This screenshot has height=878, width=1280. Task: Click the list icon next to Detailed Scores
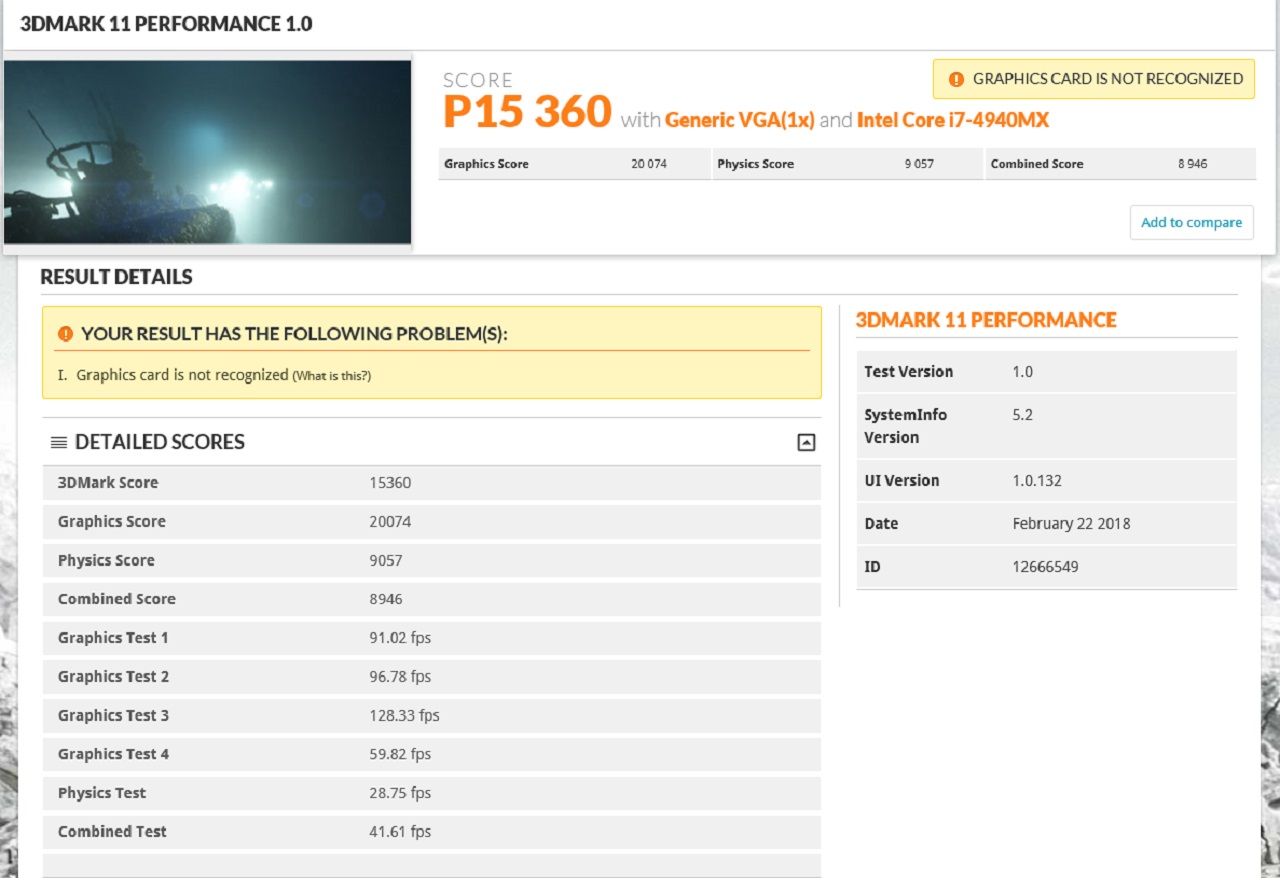pos(59,442)
